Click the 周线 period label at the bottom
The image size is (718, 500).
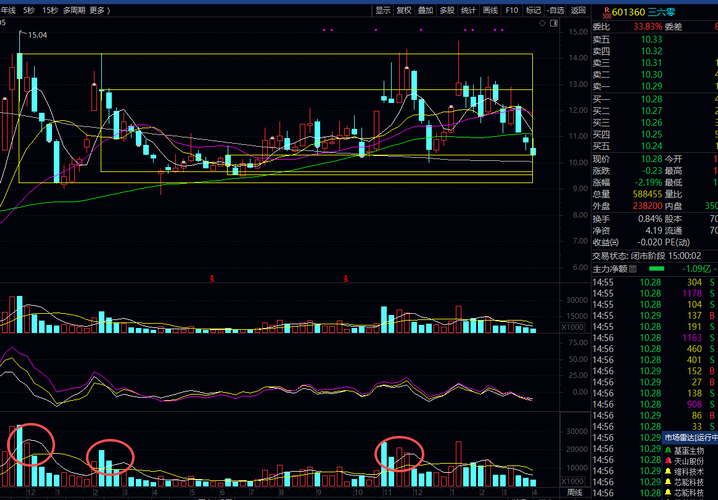tap(574, 493)
